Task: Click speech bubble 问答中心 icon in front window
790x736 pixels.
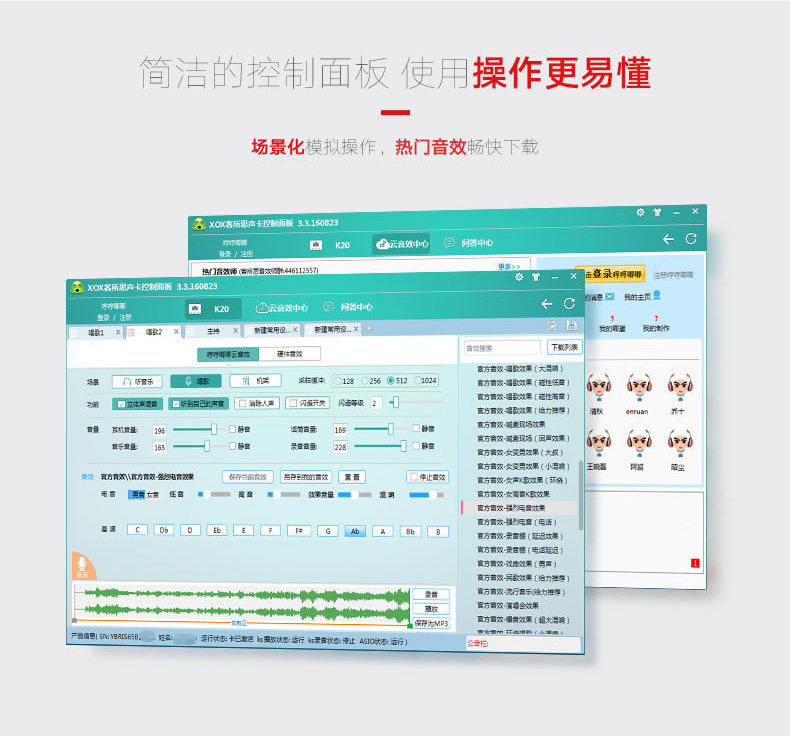Action: tap(328, 306)
